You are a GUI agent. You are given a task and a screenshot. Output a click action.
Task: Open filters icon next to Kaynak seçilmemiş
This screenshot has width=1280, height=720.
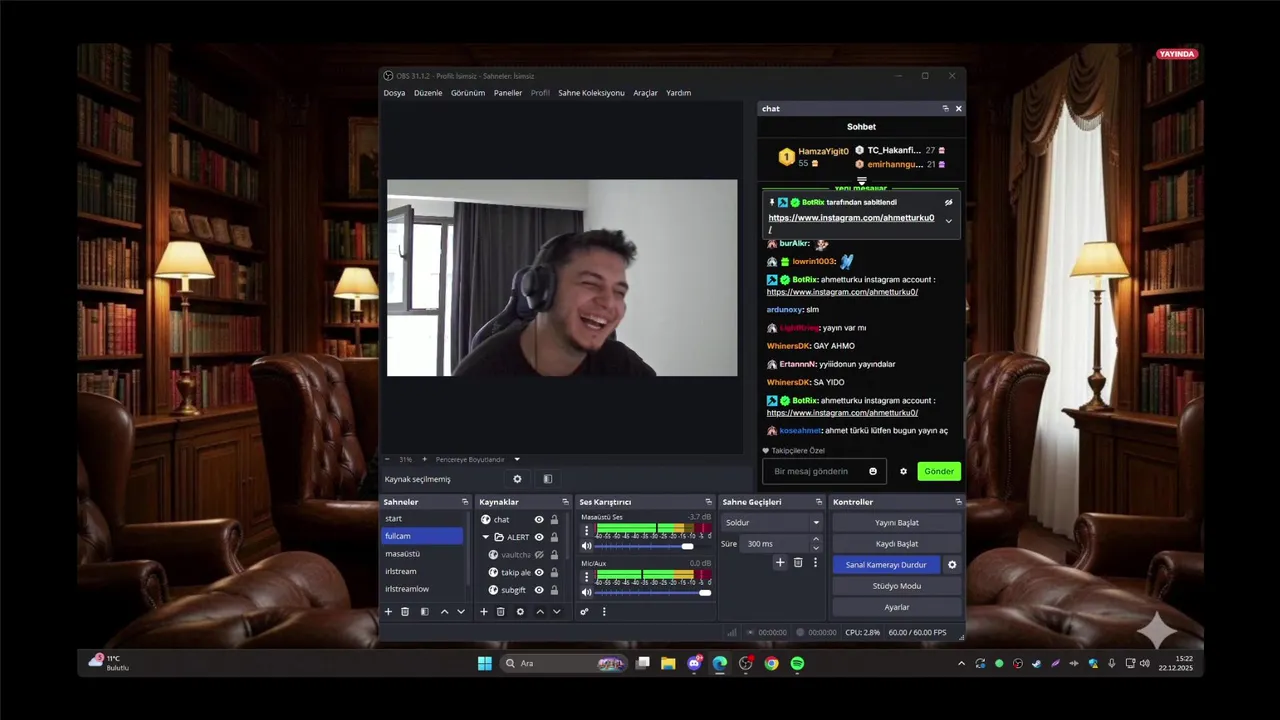pyautogui.click(x=547, y=479)
